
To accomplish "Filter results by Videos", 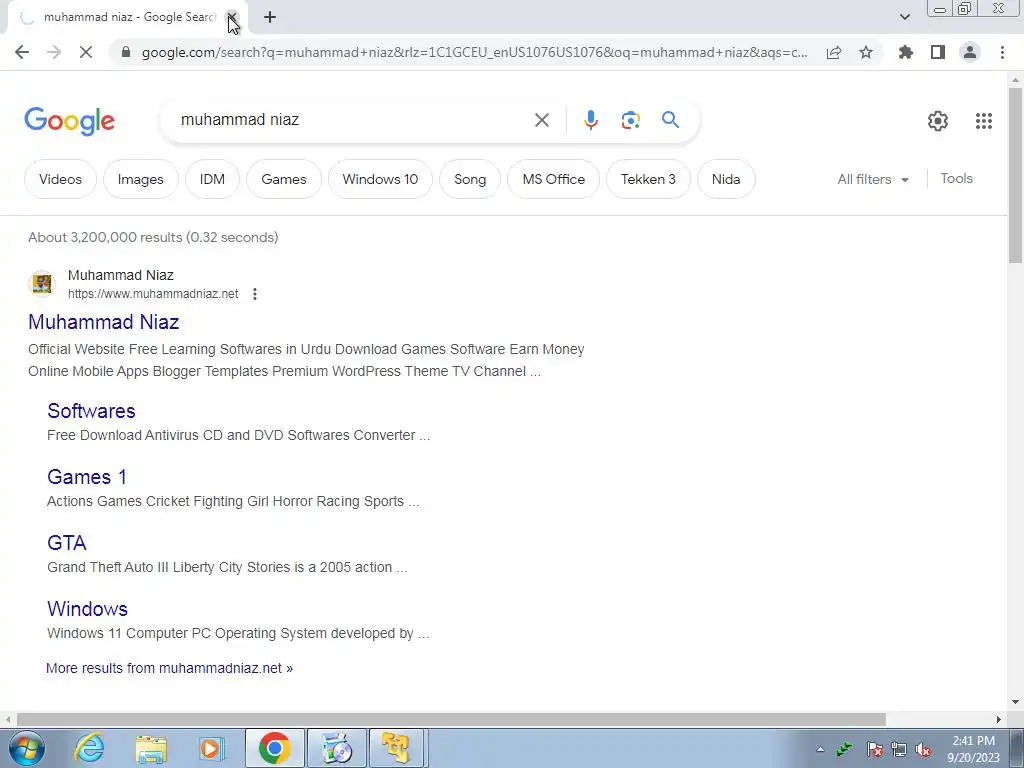I will (x=60, y=179).
